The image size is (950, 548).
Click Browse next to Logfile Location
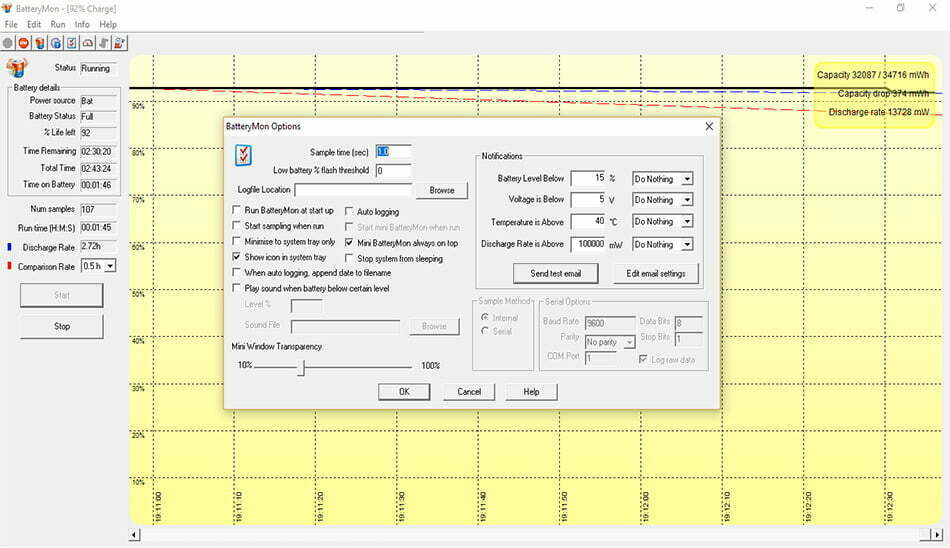[x=442, y=190]
